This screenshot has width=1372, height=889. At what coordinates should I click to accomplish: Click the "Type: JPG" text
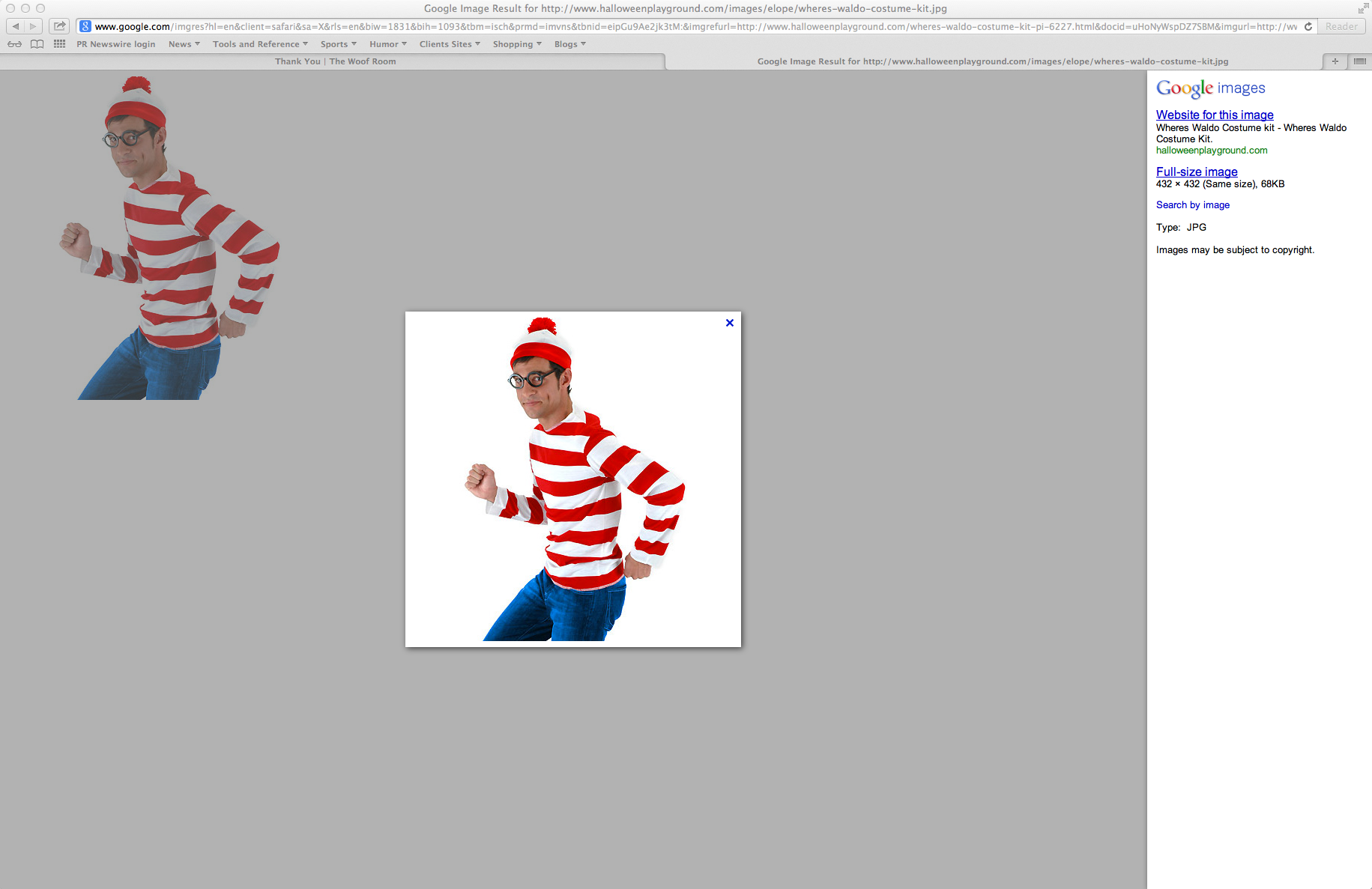[x=1181, y=228]
